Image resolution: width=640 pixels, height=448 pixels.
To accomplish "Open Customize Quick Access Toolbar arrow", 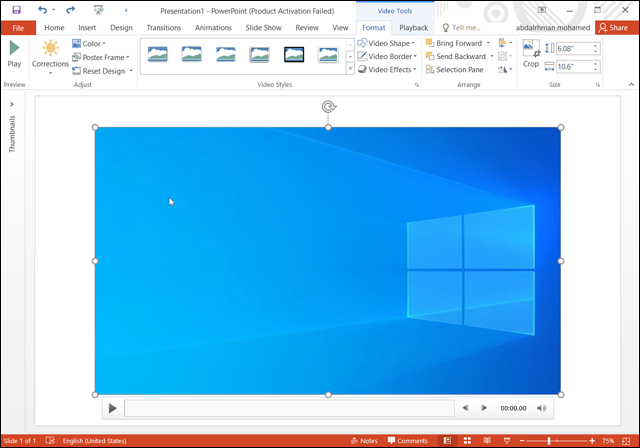I will [126, 10].
